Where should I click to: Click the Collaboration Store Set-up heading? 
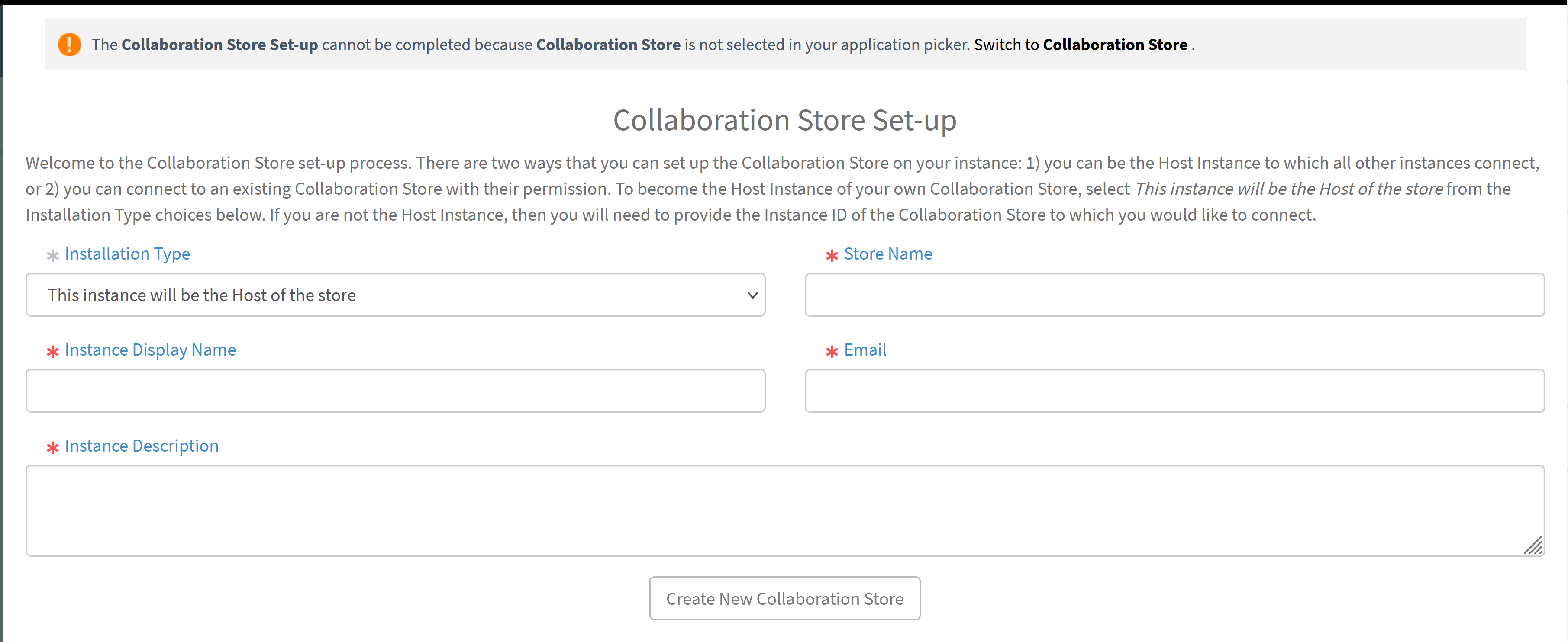pyautogui.click(x=784, y=120)
